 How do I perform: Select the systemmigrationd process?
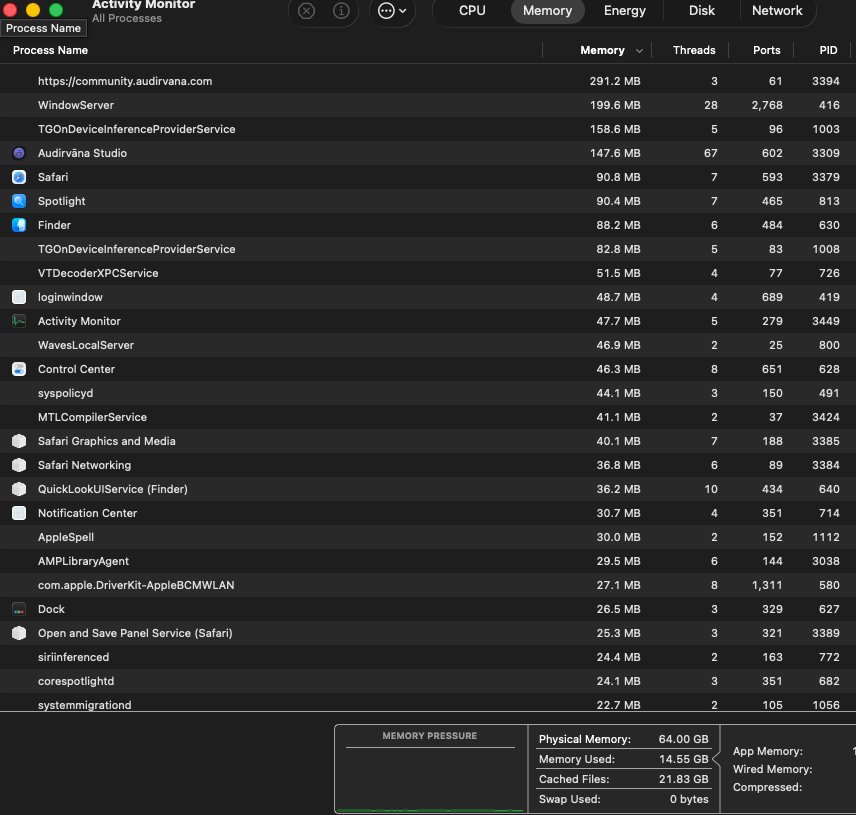(x=428, y=703)
